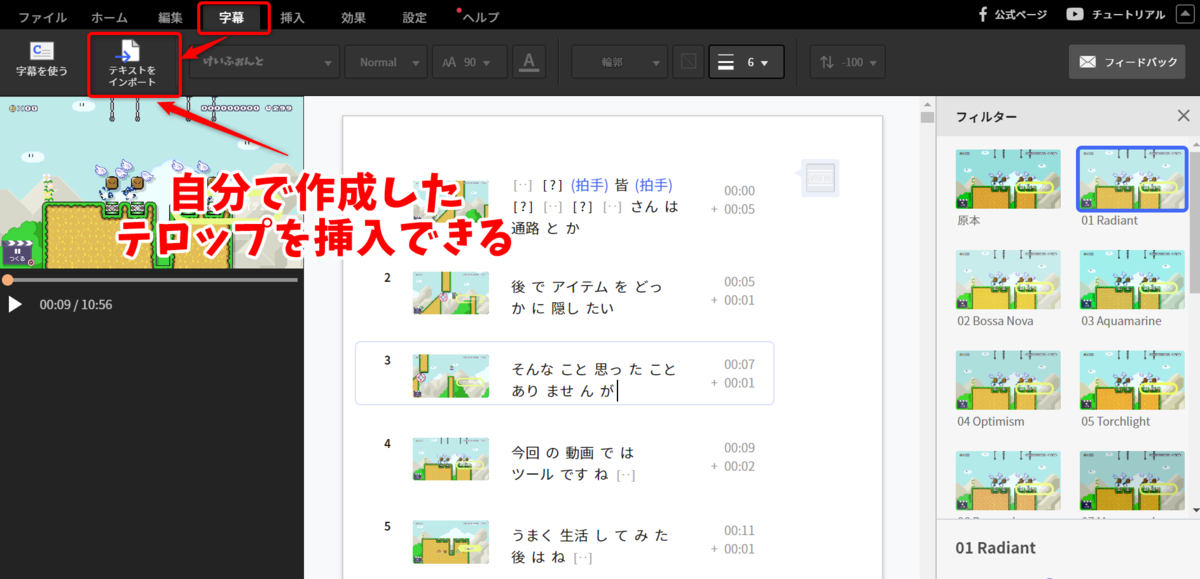Open the 輪郭 outline dropdown

tap(619, 62)
